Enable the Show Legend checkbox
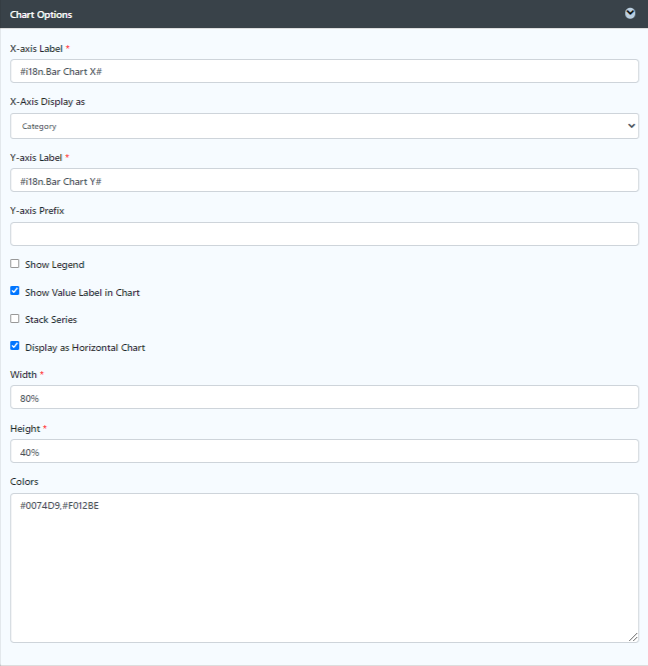Viewport: 648px width, 666px height. pyautogui.click(x=15, y=264)
